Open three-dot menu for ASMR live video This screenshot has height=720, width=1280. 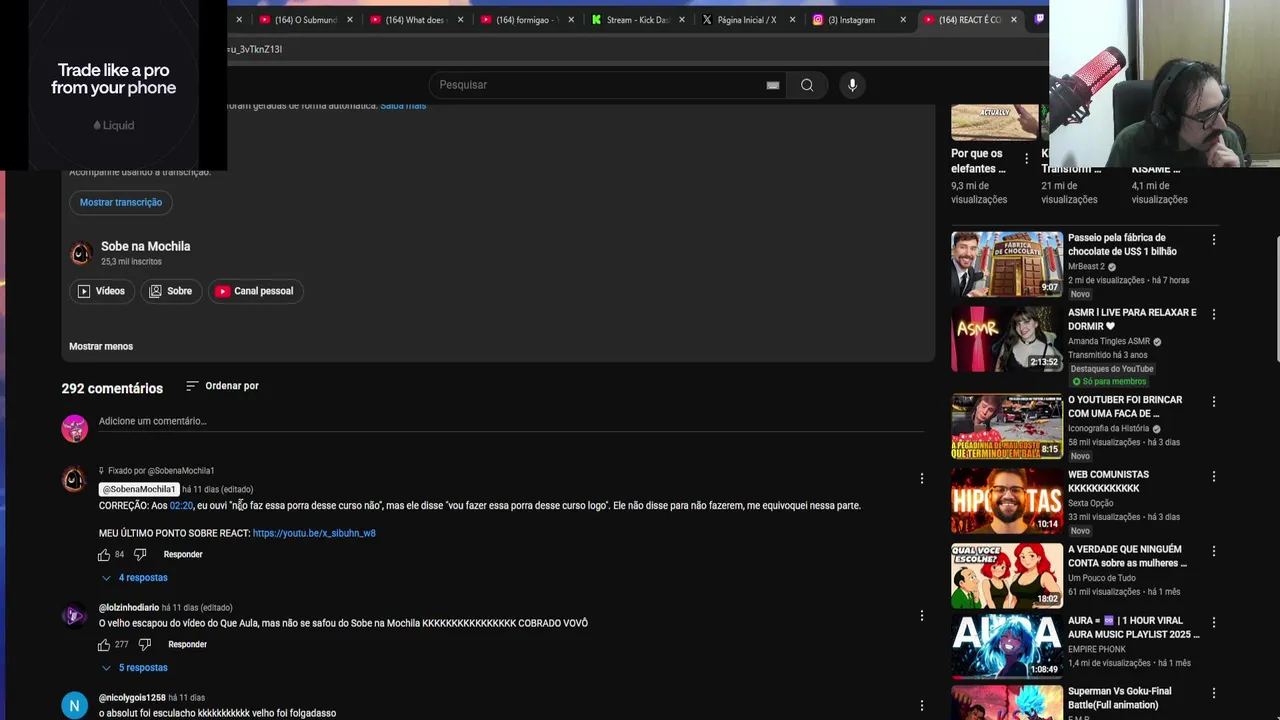[1214, 314]
